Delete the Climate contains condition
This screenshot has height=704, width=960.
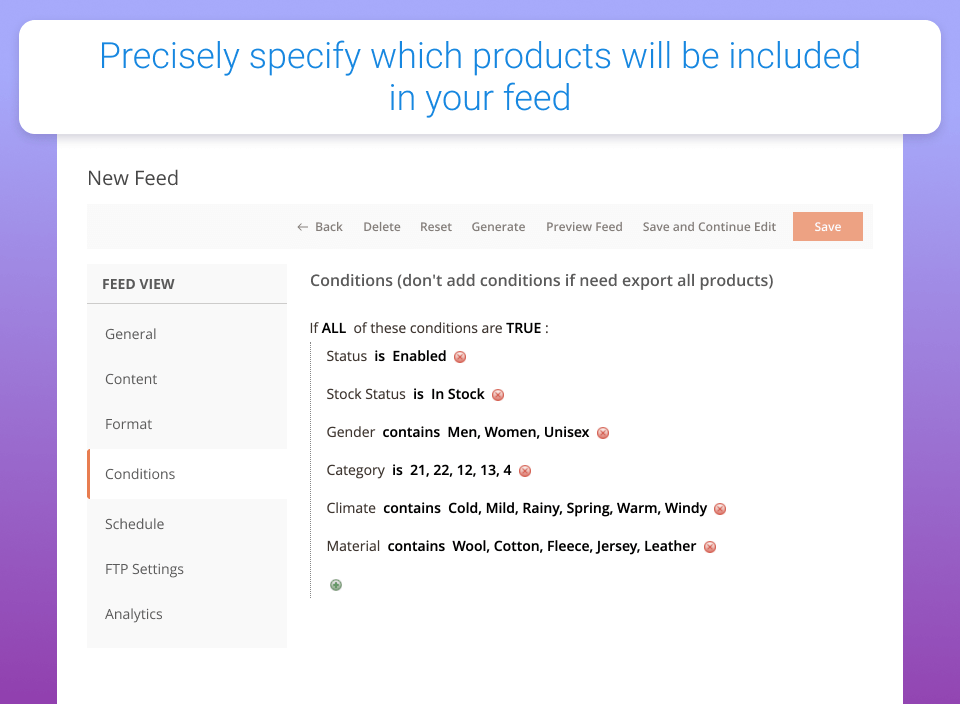720,509
